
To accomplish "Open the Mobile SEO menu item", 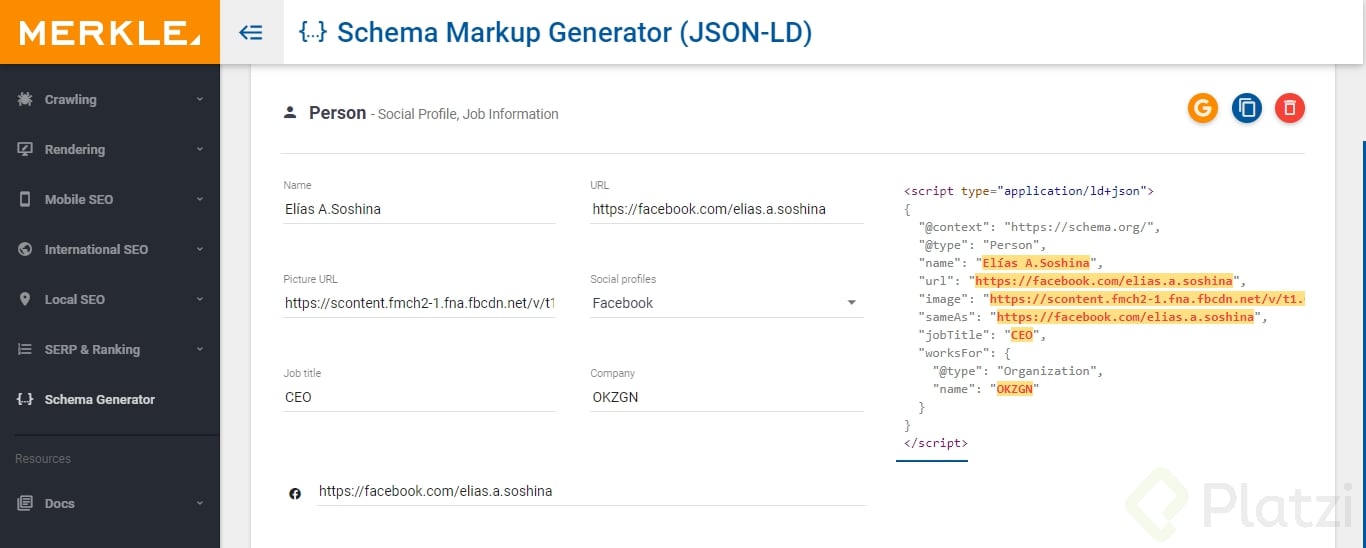I will [110, 199].
